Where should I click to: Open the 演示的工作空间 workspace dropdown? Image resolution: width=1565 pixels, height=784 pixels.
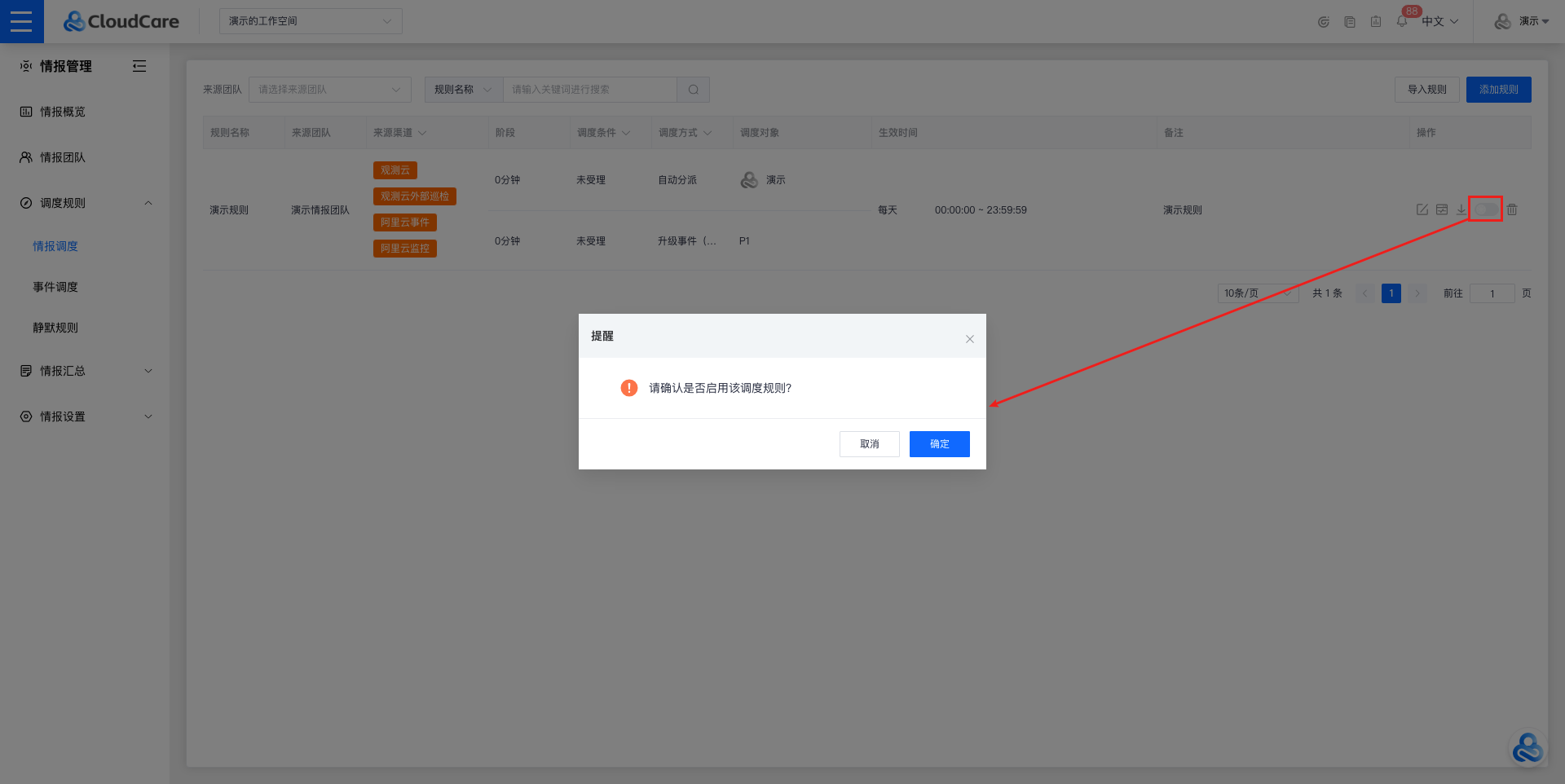[310, 21]
